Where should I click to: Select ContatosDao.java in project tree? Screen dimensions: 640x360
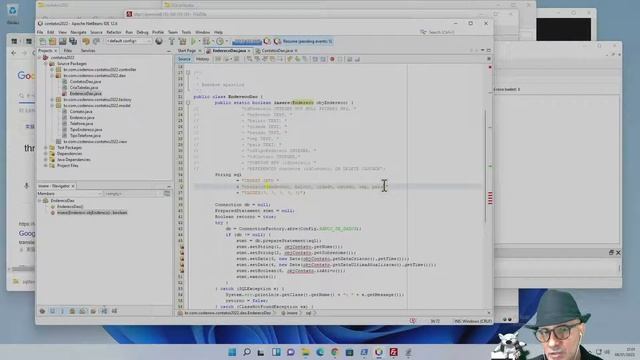tap(85, 82)
